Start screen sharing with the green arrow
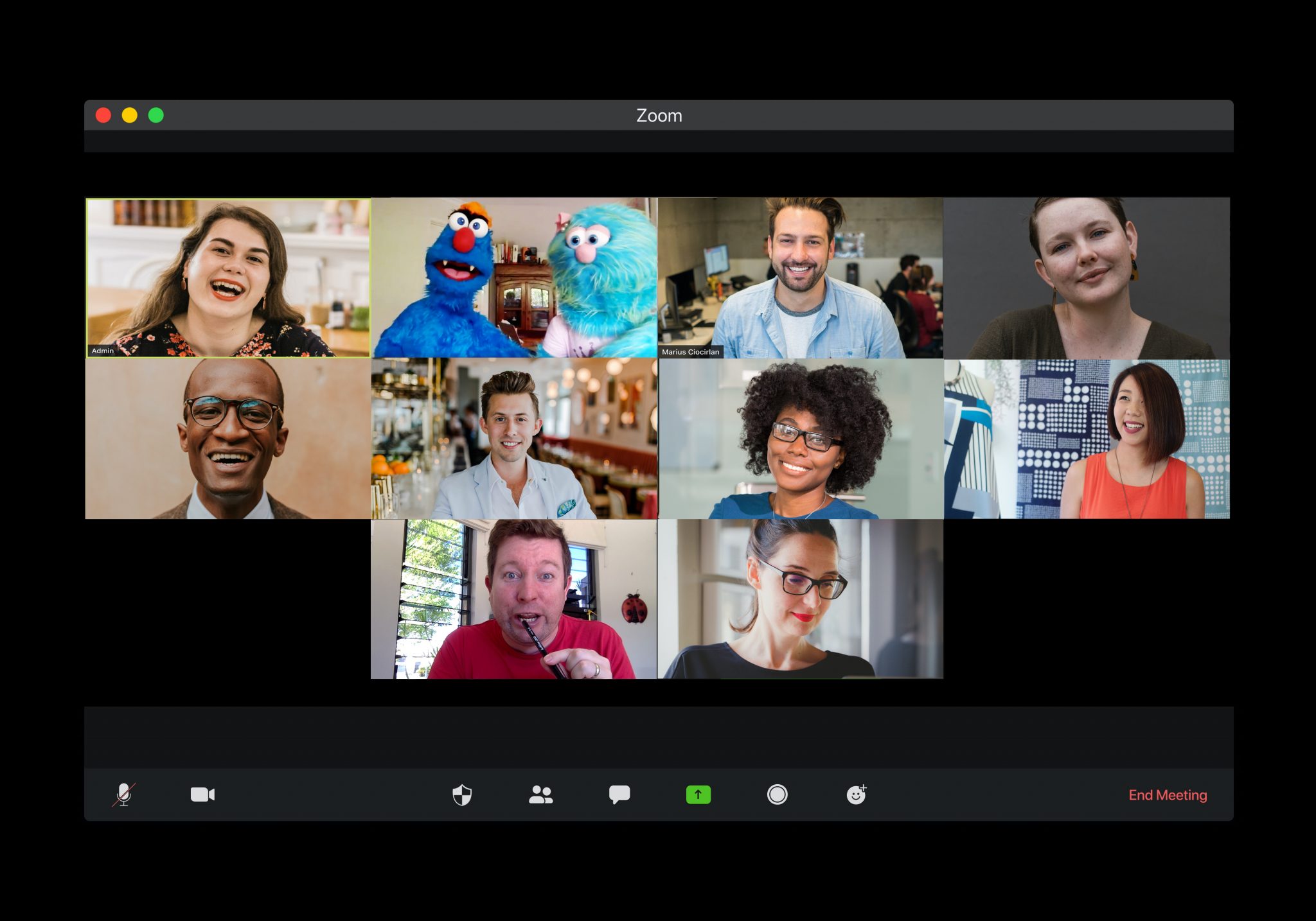The image size is (1316, 921). click(x=698, y=794)
